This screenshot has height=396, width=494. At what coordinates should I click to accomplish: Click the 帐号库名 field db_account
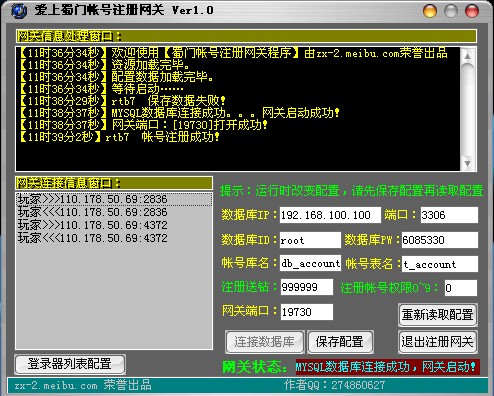point(310,264)
